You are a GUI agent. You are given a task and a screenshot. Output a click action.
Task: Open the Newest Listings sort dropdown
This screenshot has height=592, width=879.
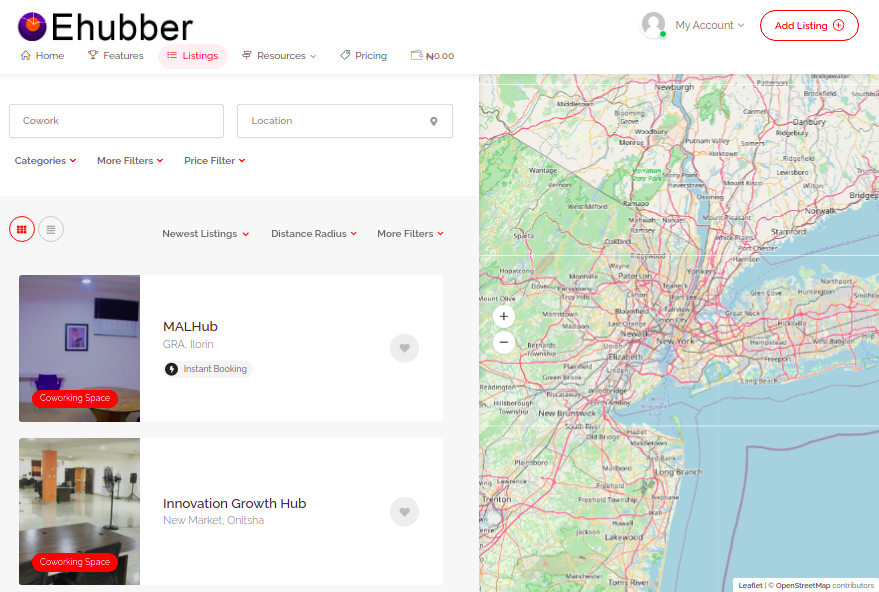click(x=206, y=234)
